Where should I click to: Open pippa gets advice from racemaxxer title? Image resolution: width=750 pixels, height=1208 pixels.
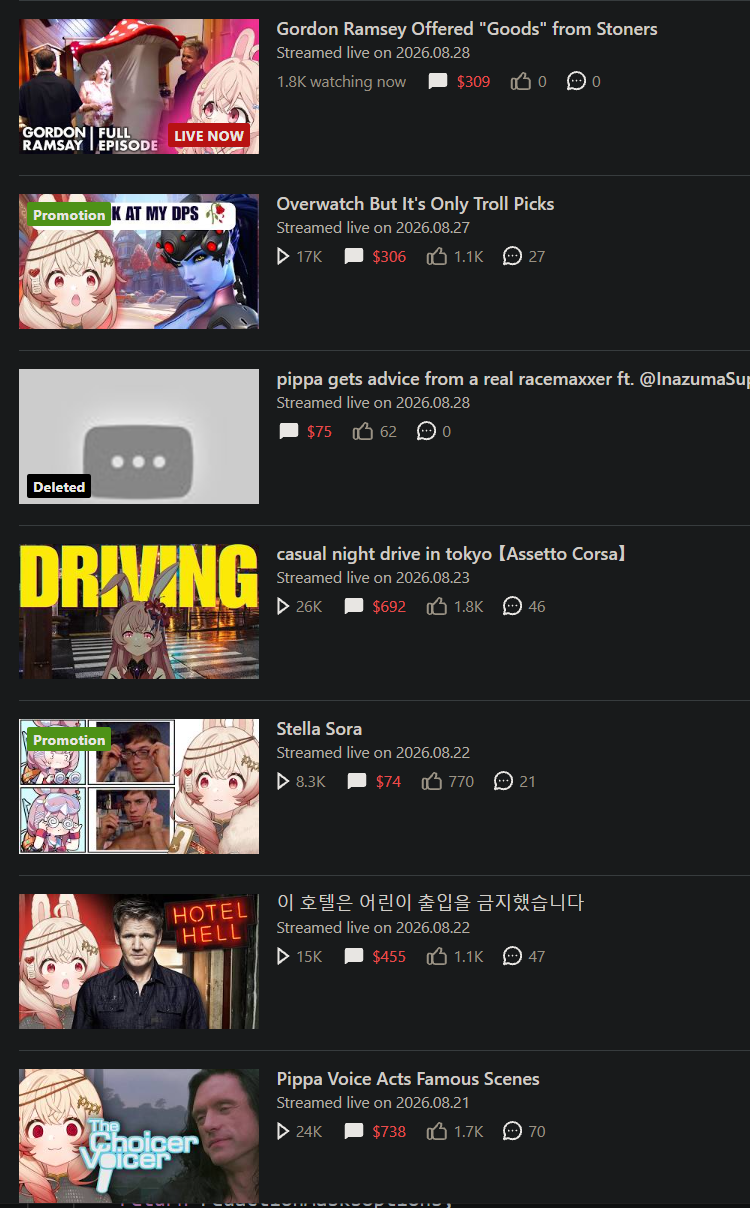pos(513,379)
